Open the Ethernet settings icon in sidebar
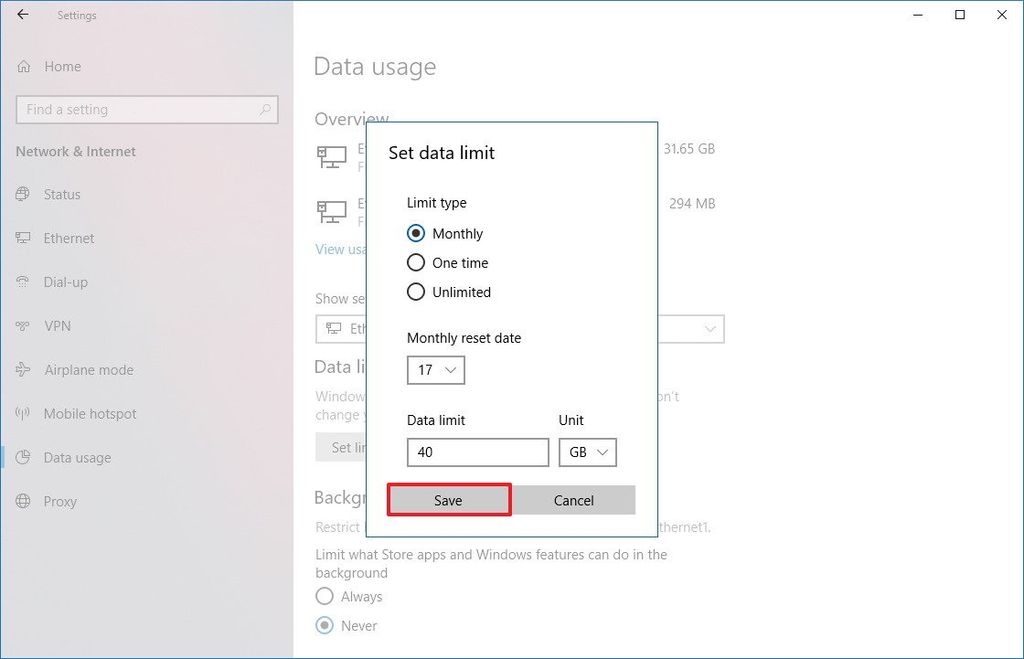The image size is (1024, 659). [x=22, y=238]
